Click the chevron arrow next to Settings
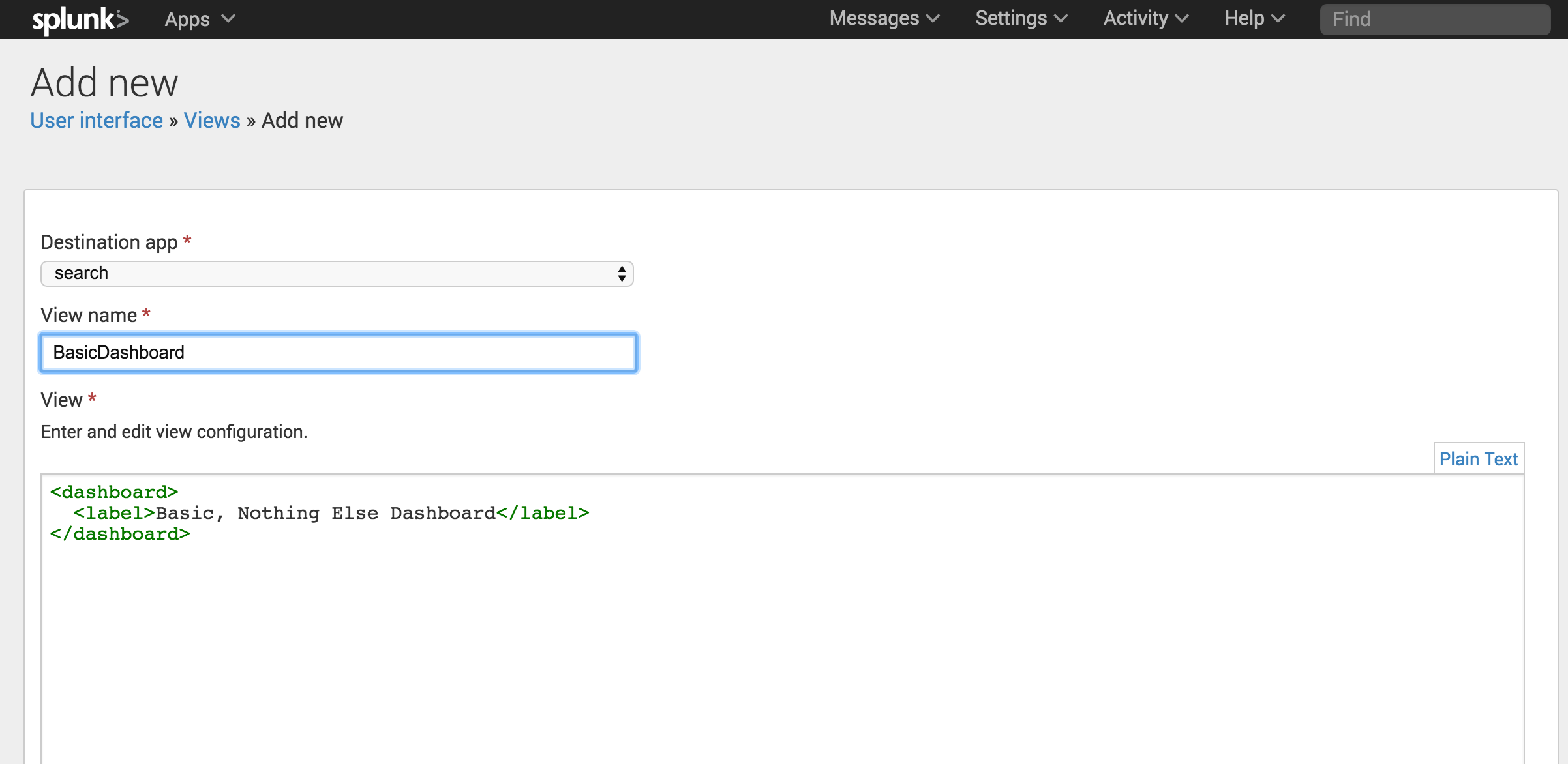The image size is (1568, 764). tap(1061, 19)
